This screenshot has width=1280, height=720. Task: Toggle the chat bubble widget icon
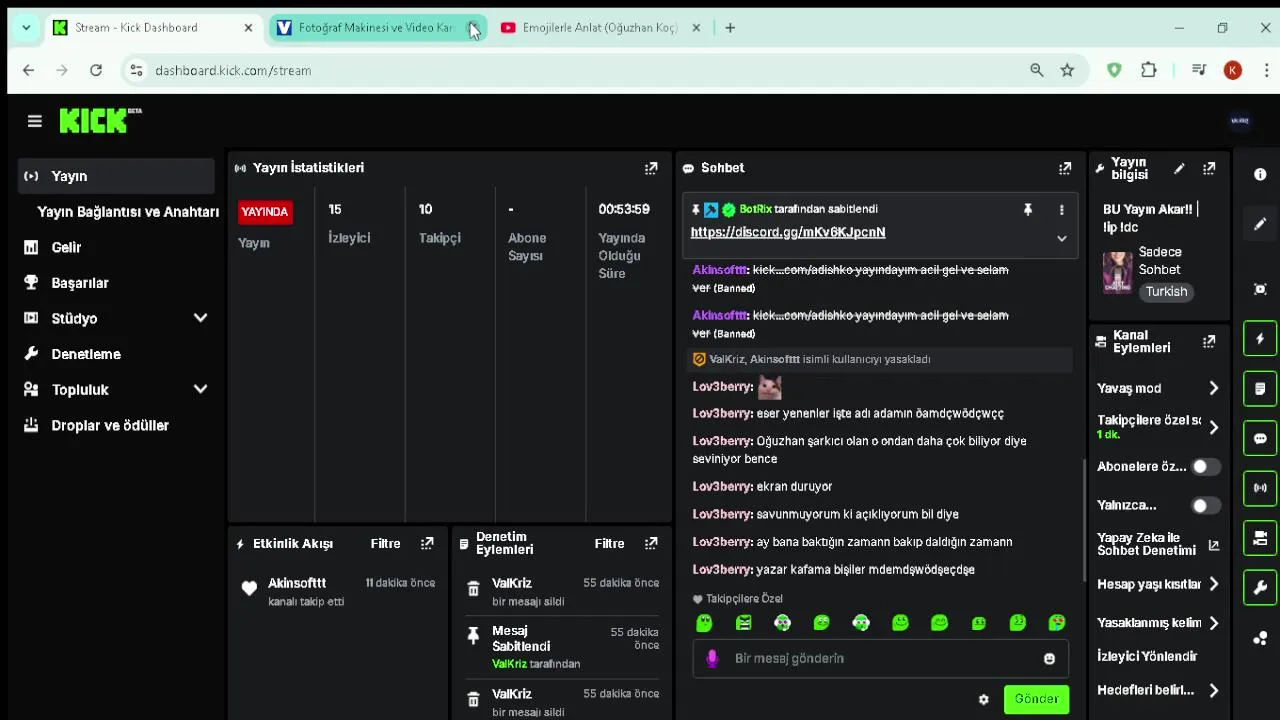(1260, 439)
